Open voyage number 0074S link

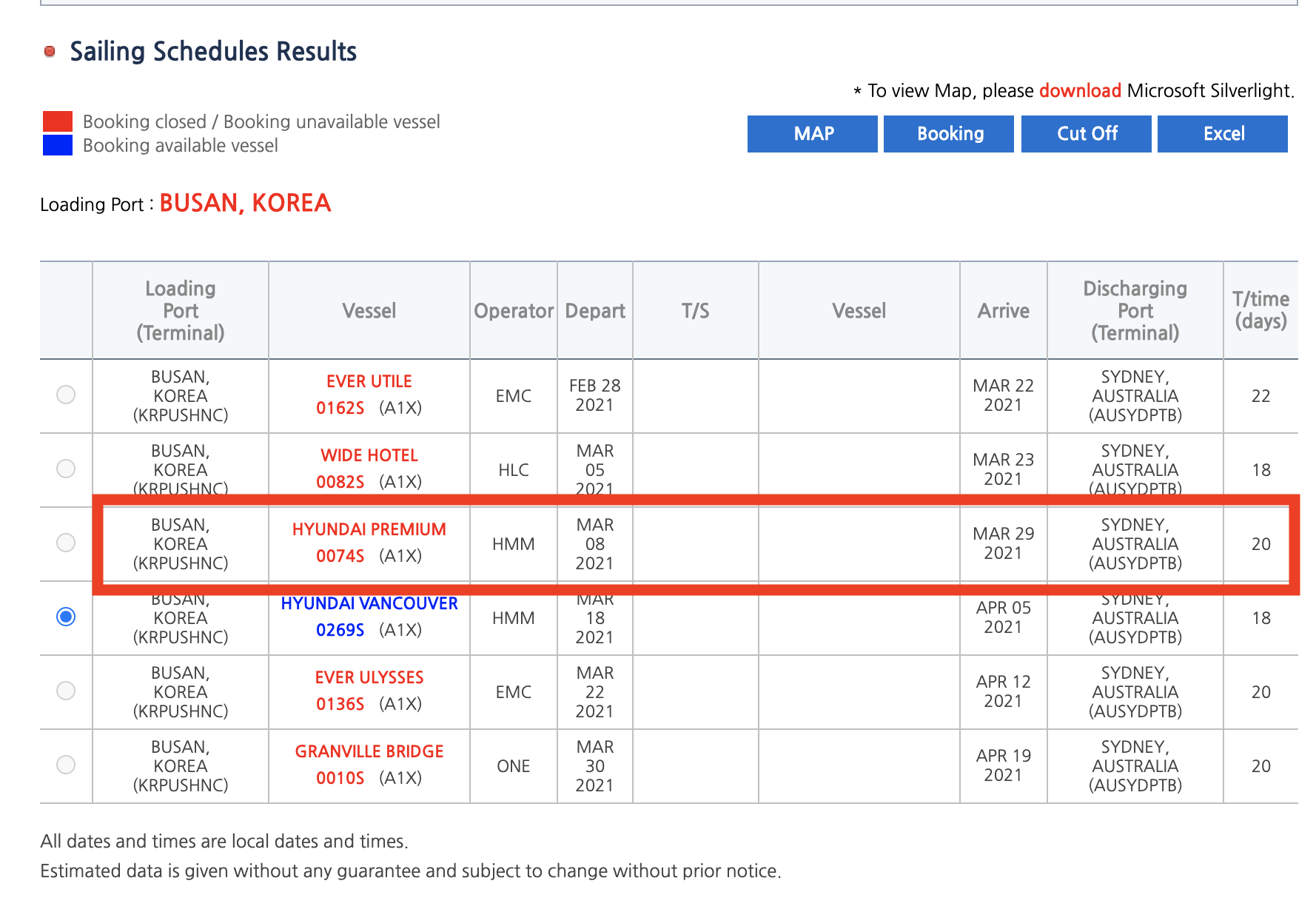pyautogui.click(x=340, y=556)
